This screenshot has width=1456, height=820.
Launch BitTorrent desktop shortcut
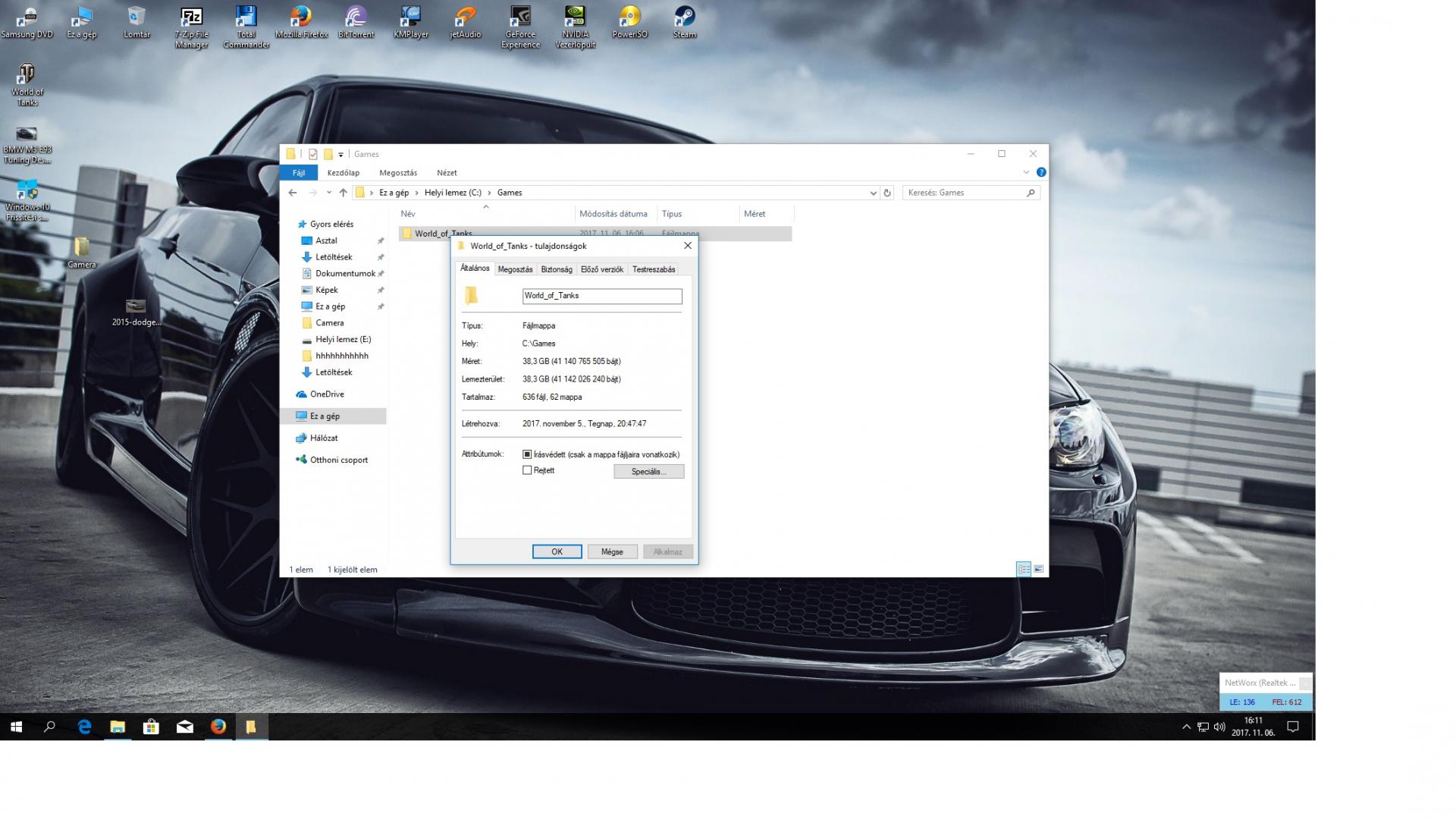pyautogui.click(x=356, y=22)
